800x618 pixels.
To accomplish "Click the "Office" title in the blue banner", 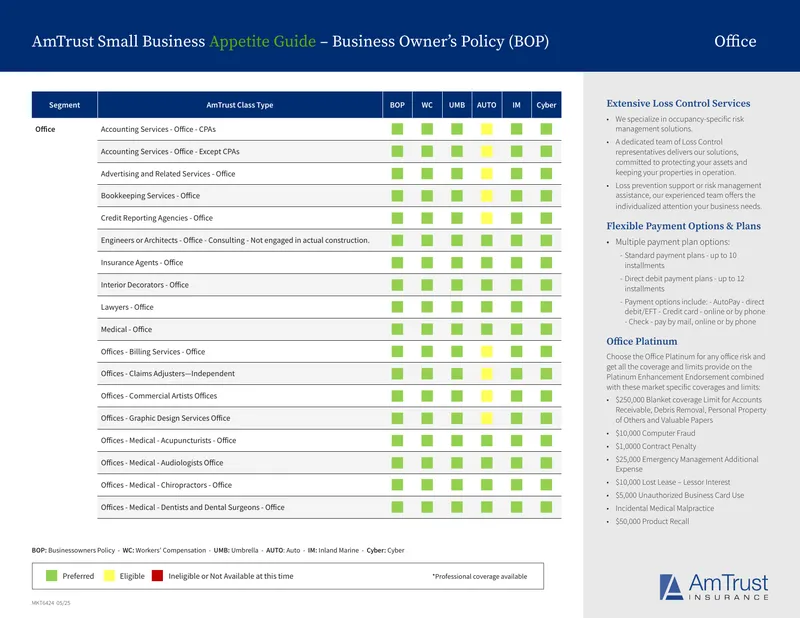I will [735, 41].
